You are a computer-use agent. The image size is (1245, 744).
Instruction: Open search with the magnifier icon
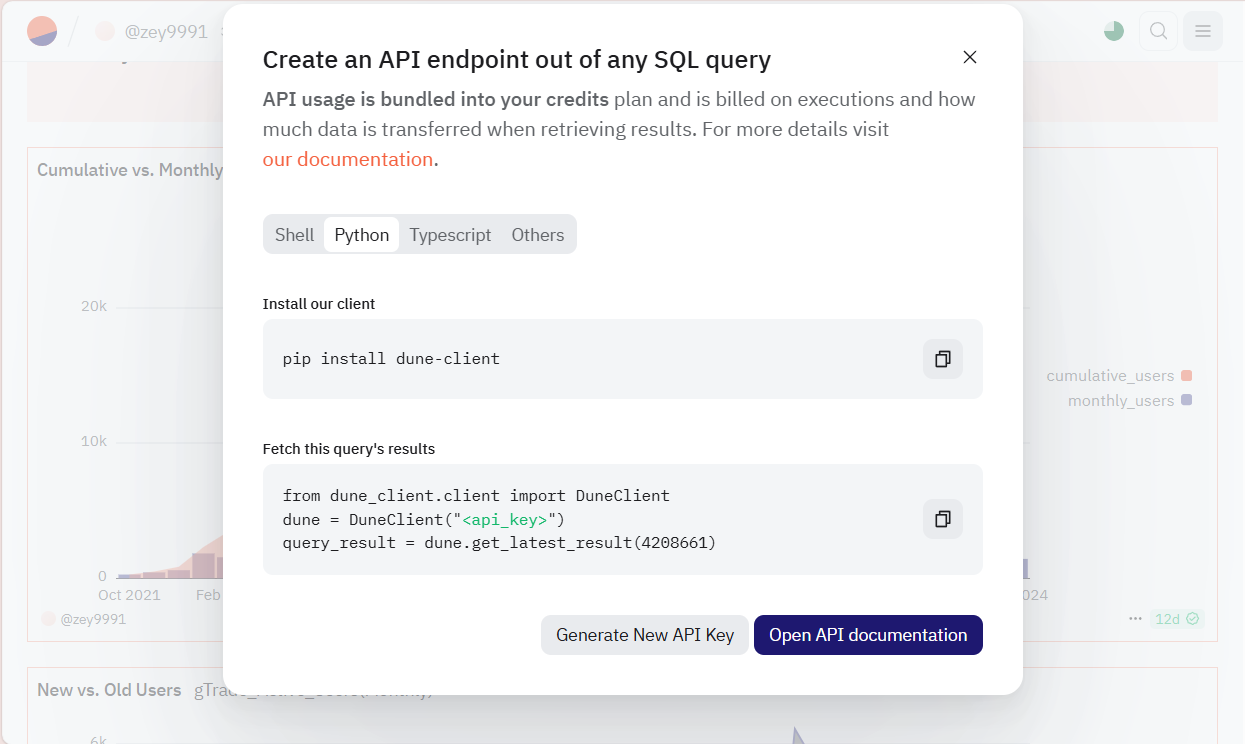pyautogui.click(x=1158, y=31)
